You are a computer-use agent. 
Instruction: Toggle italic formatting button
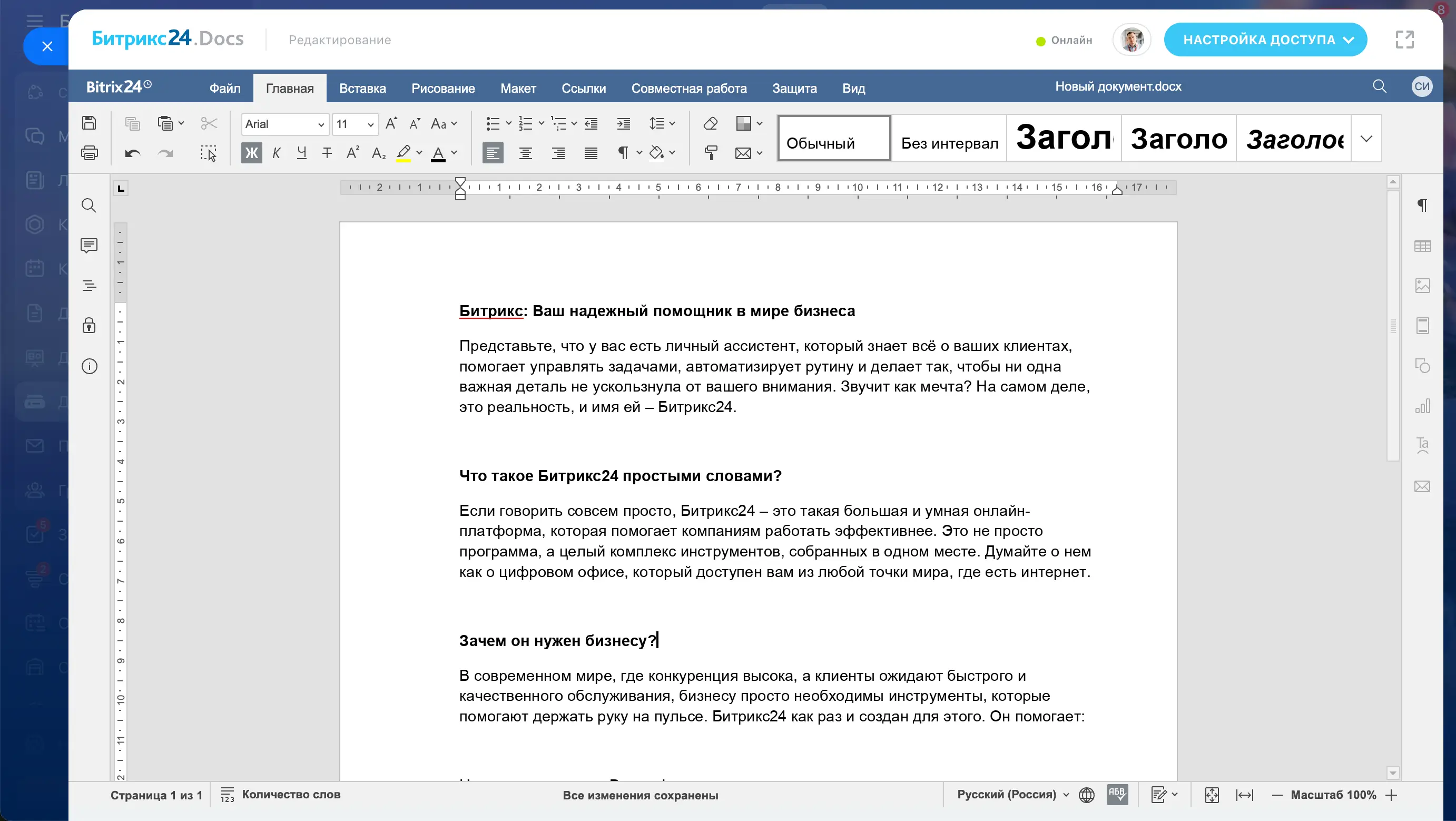277,153
